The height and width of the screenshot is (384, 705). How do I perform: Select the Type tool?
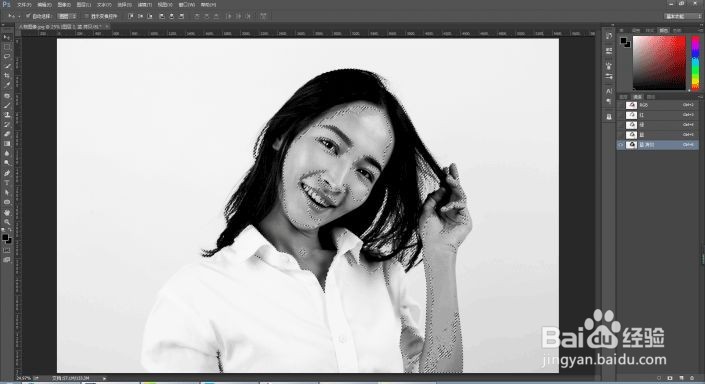(x=7, y=183)
